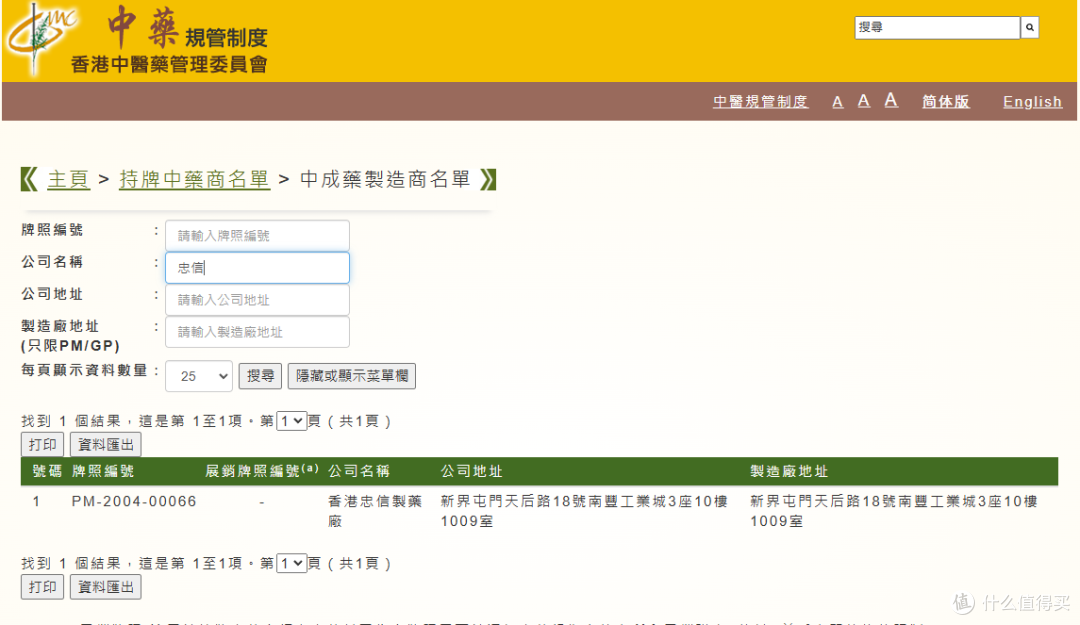1080x625 pixels.
Task: Click company name 香港忠信製藥廠 in the table
Action: pos(375,511)
